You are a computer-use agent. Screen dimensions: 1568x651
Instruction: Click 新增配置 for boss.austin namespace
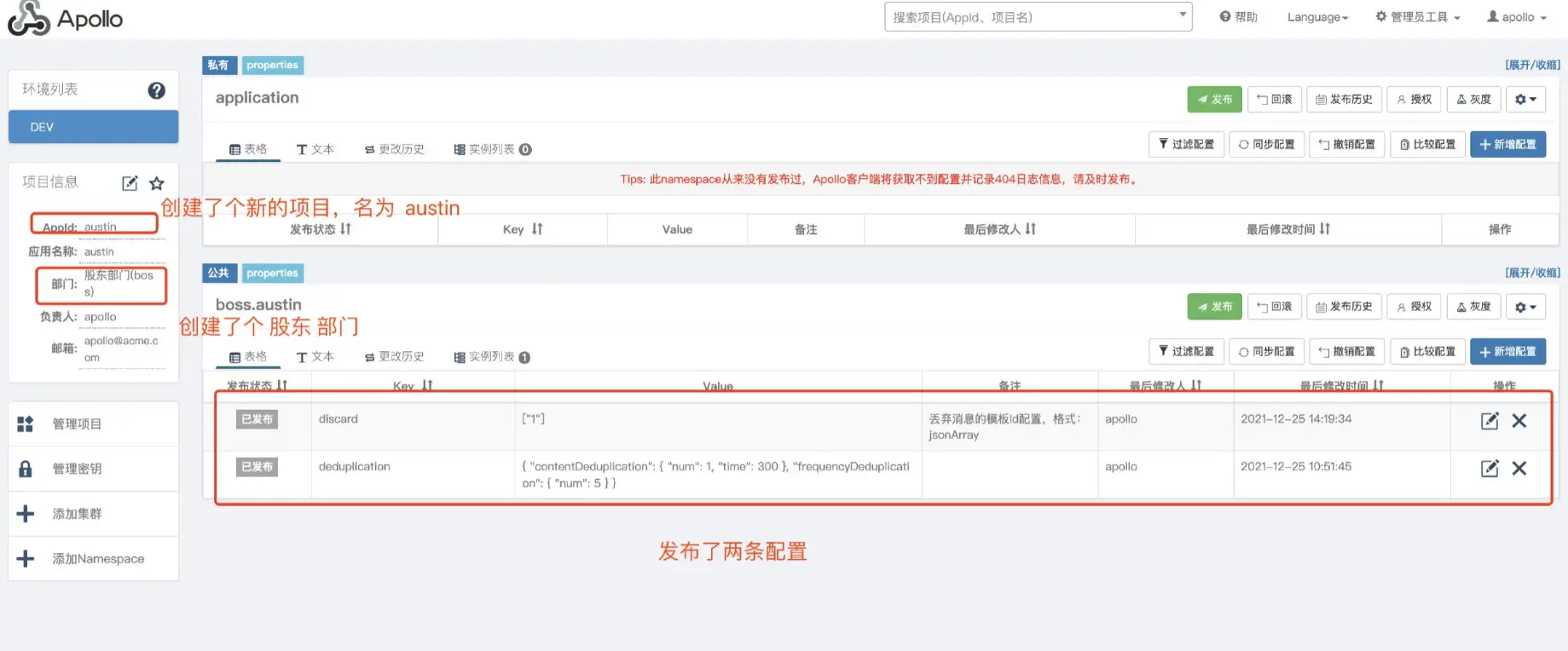pos(1507,351)
